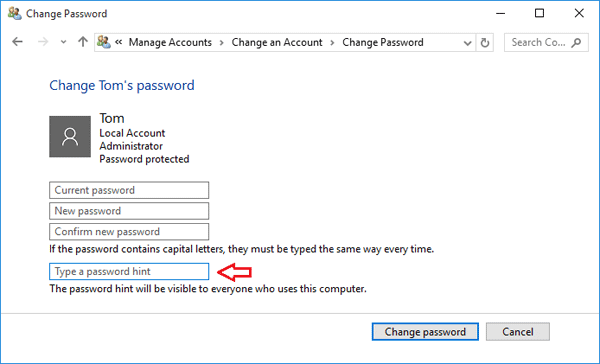
Task: Navigate to Manage Accounts breadcrumb
Action: click(x=170, y=42)
